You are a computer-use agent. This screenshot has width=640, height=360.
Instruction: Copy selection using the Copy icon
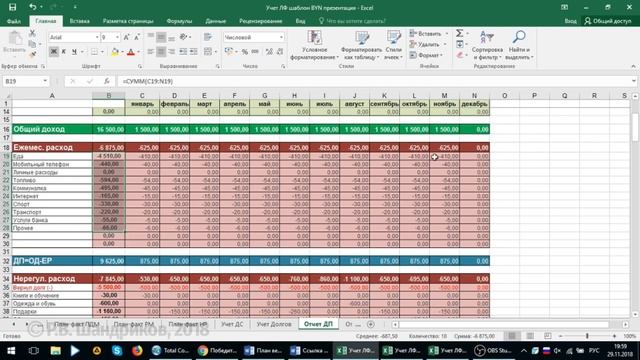point(32,44)
